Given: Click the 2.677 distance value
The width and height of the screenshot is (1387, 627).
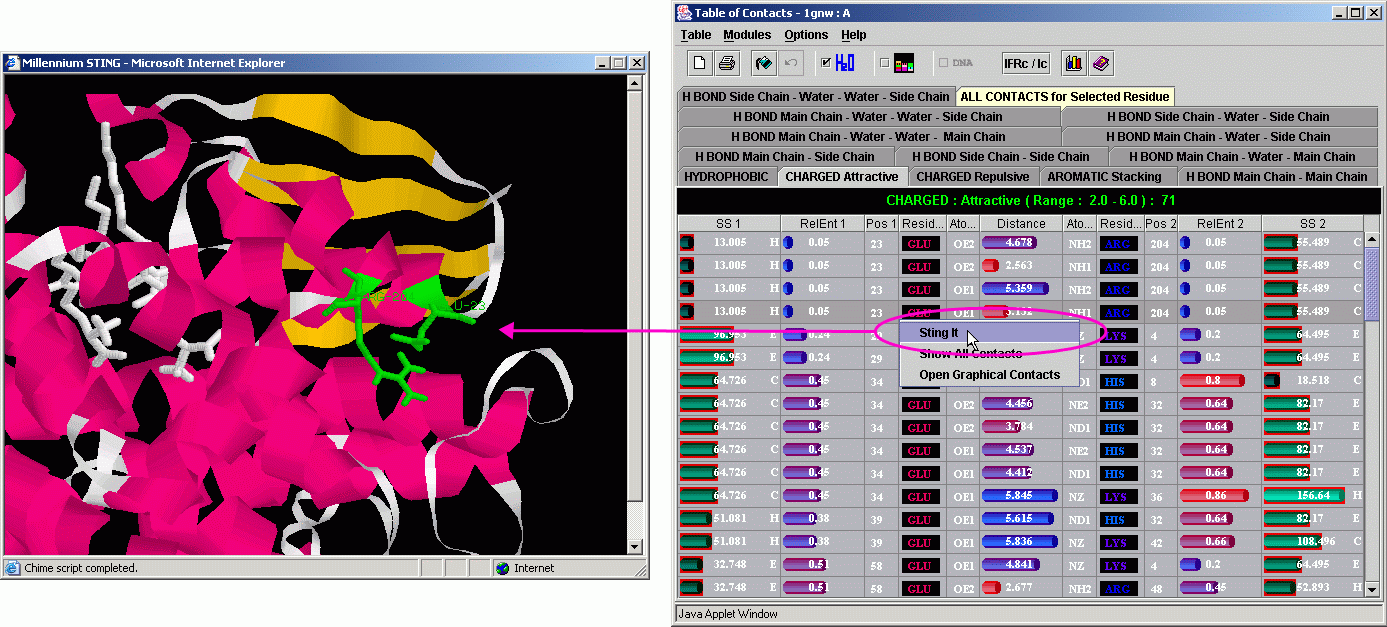Looking at the screenshot, I should click(1017, 588).
